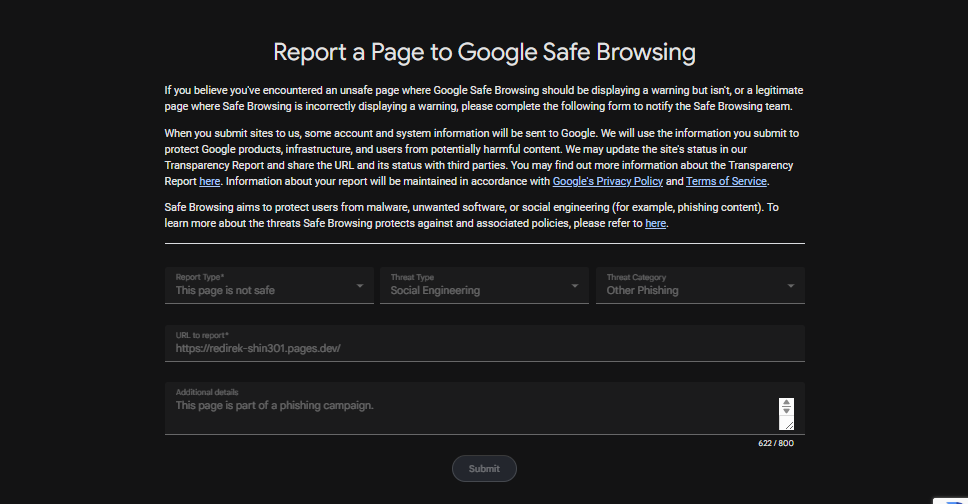Open Google's Privacy Policy link
This screenshot has height=504, width=968.
click(x=607, y=181)
